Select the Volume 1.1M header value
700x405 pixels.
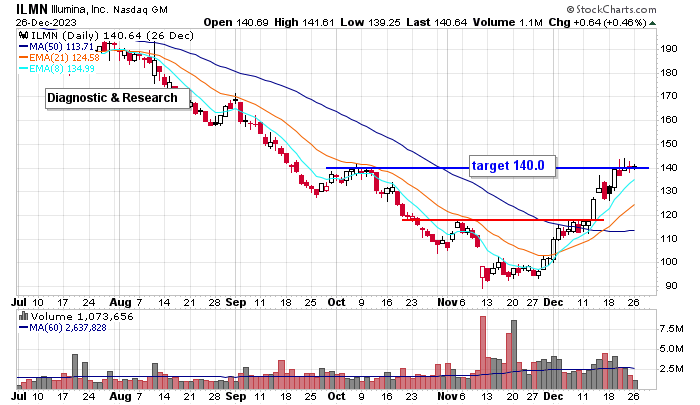tap(508, 22)
